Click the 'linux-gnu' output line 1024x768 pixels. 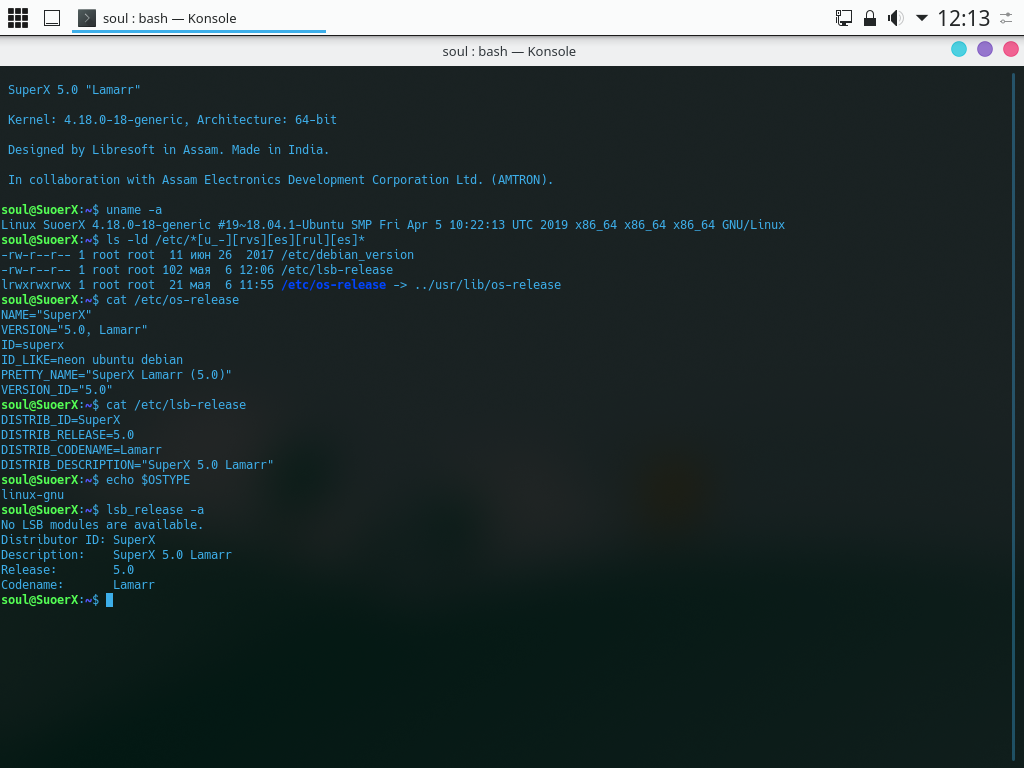[33, 495]
